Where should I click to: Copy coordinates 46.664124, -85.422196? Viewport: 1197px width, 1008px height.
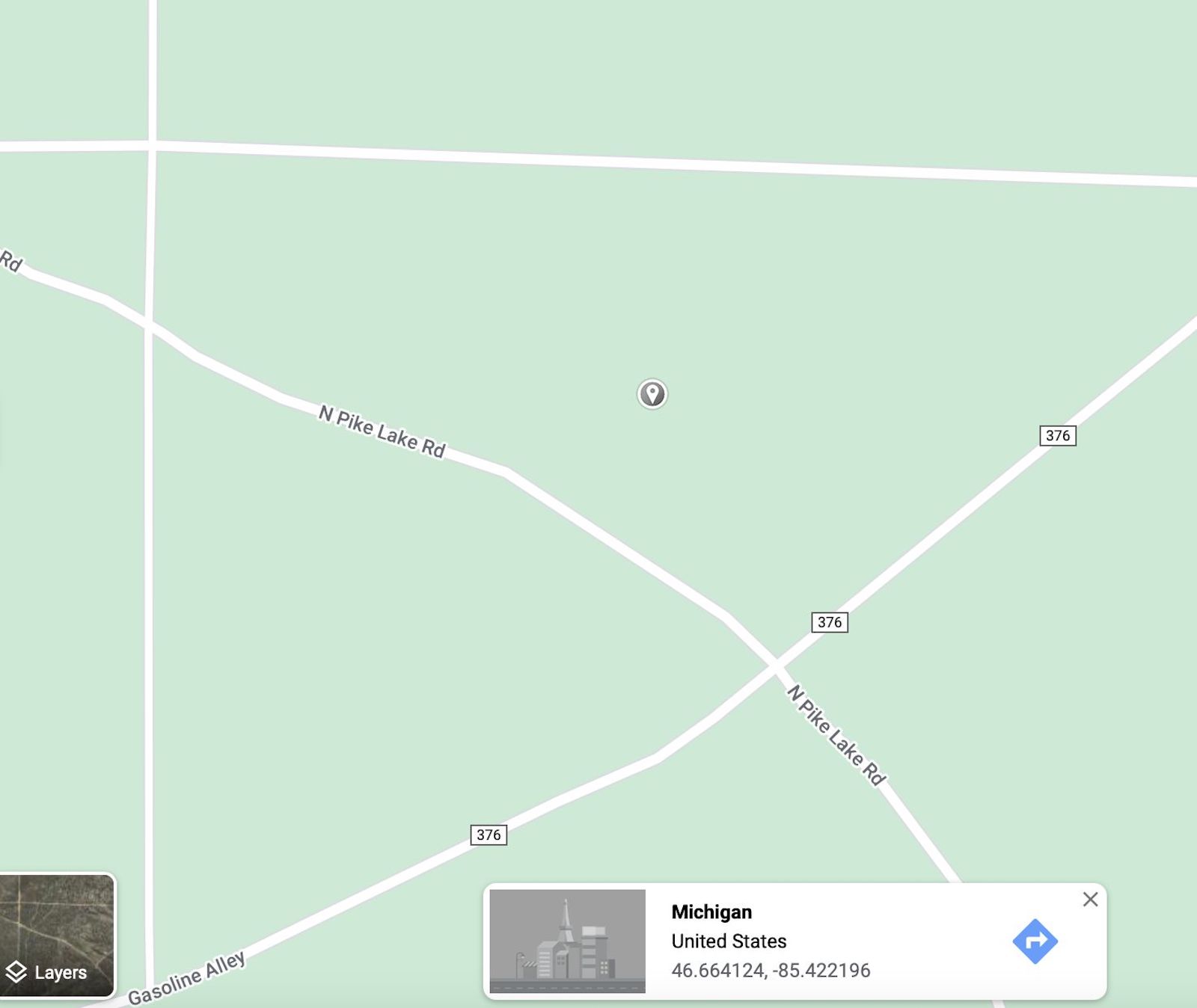pos(771,970)
